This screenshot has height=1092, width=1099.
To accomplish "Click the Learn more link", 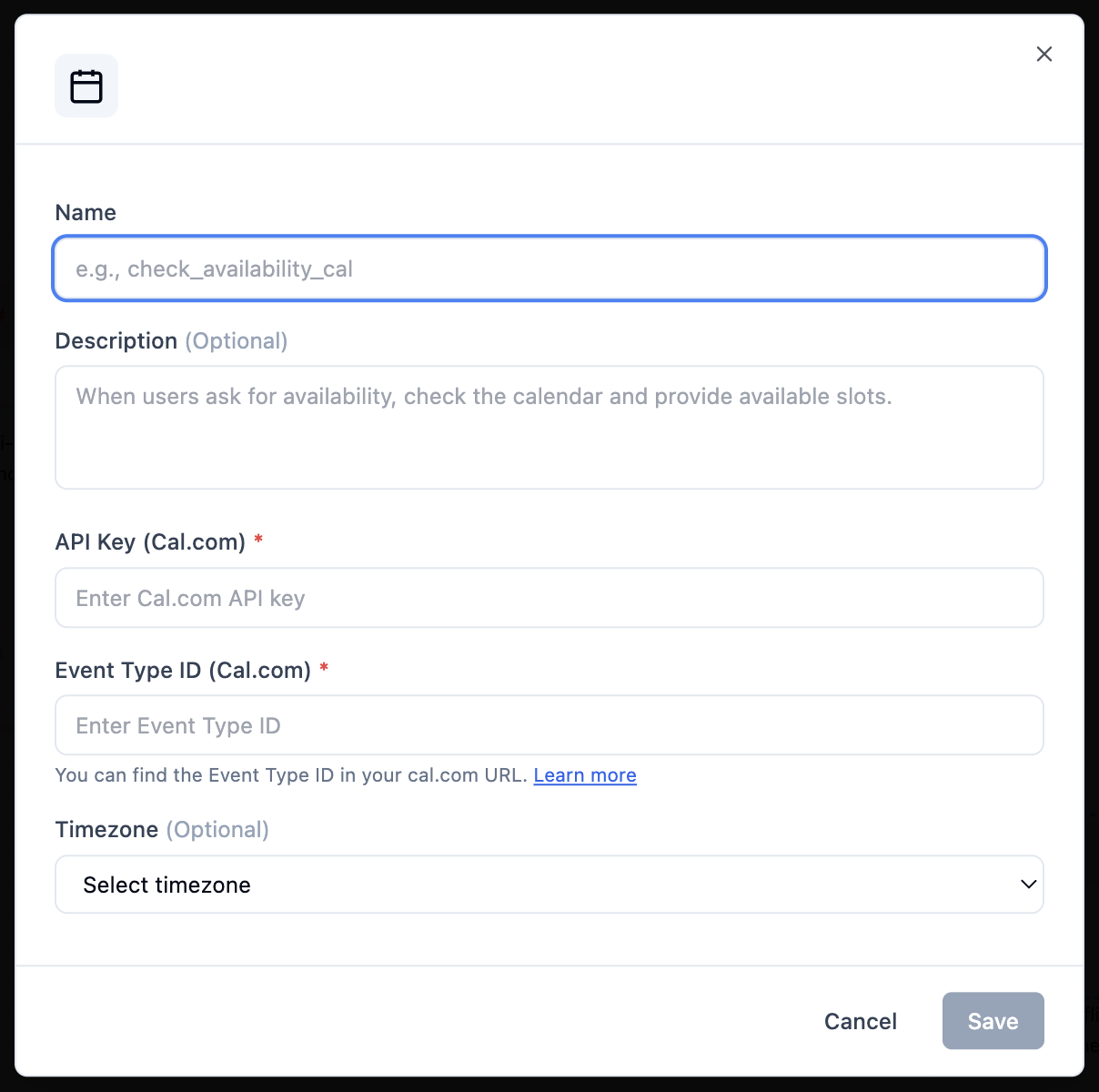I will click(585, 774).
